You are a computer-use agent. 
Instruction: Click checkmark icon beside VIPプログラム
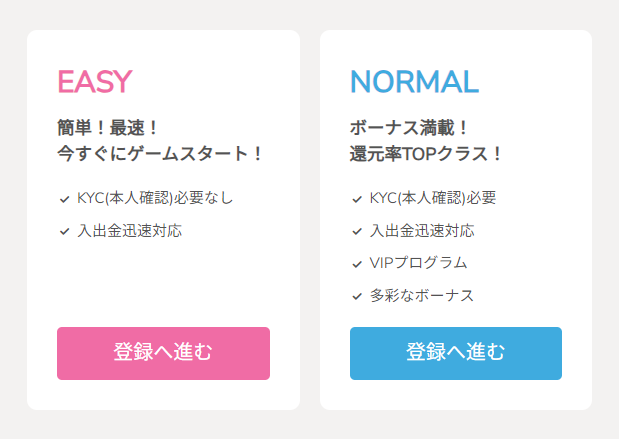(x=357, y=264)
